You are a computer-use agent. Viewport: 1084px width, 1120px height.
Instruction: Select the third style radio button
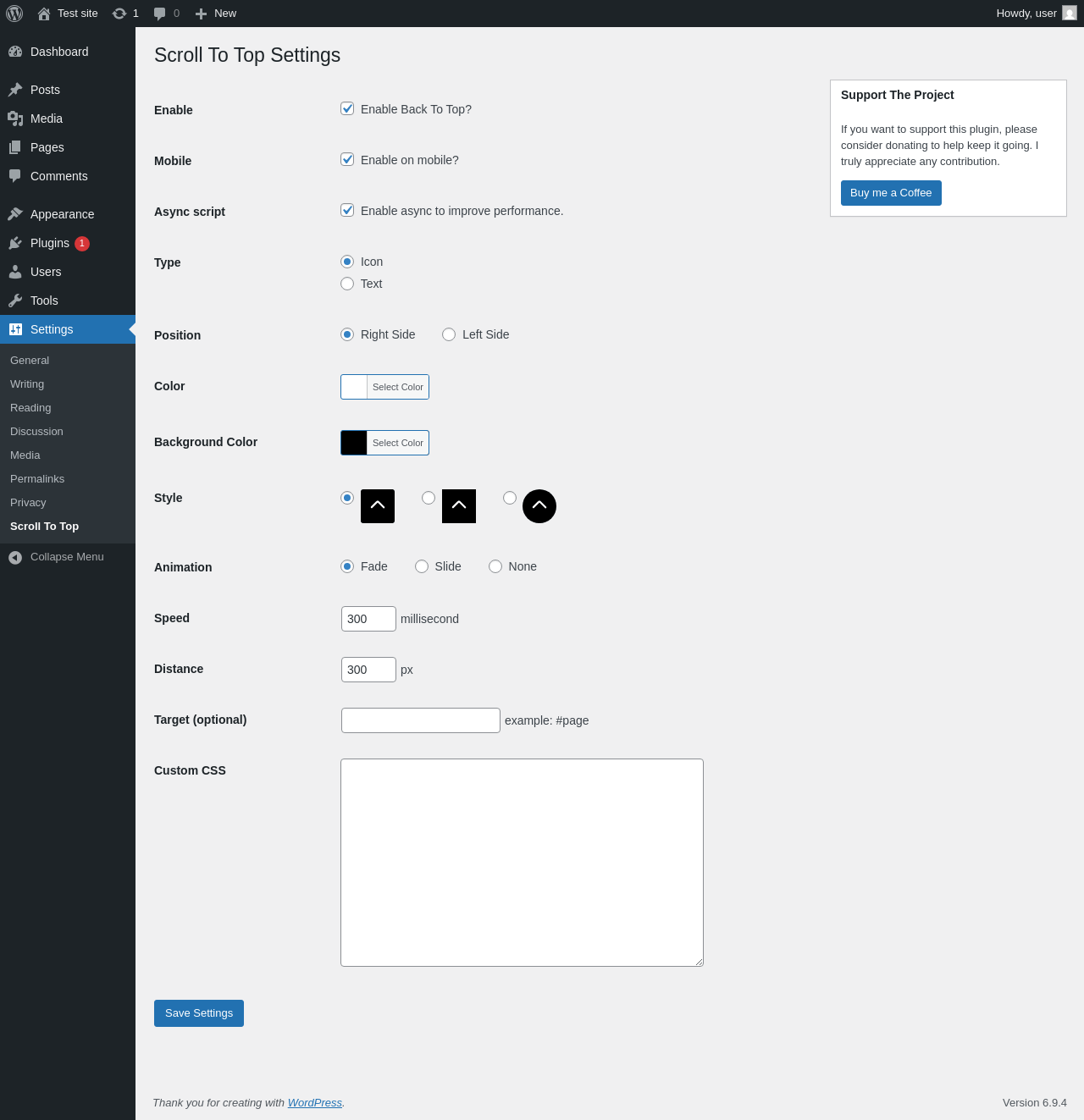(510, 498)
